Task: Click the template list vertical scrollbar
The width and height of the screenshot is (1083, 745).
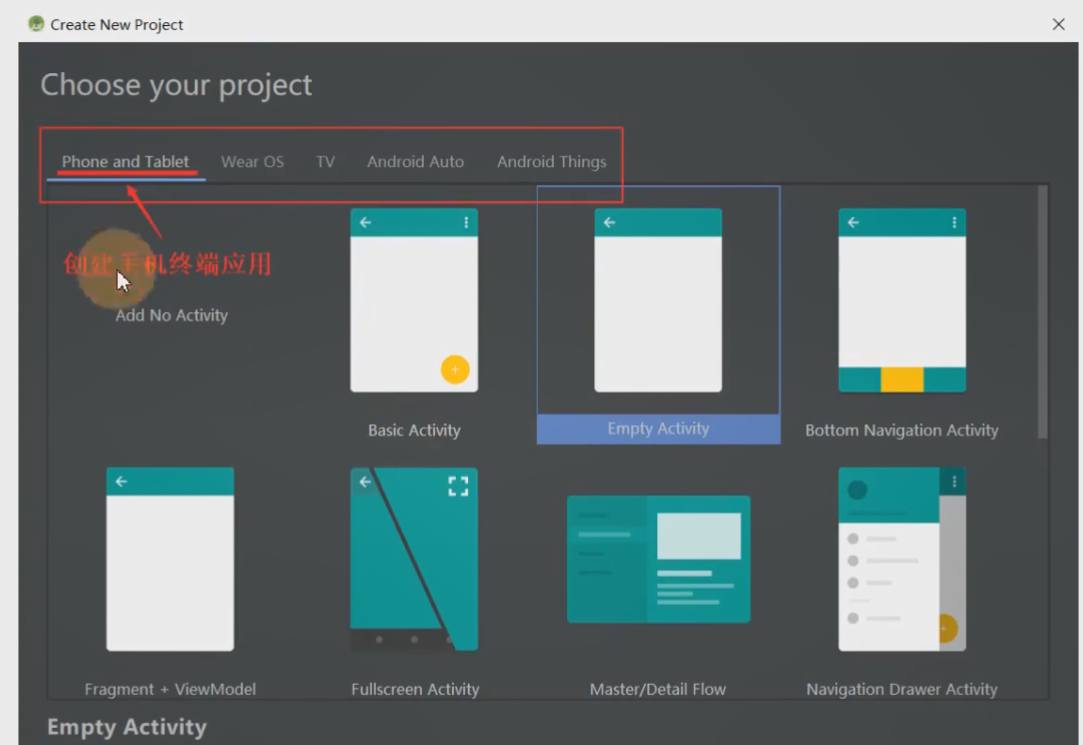Action: (x=1043, y=310)
